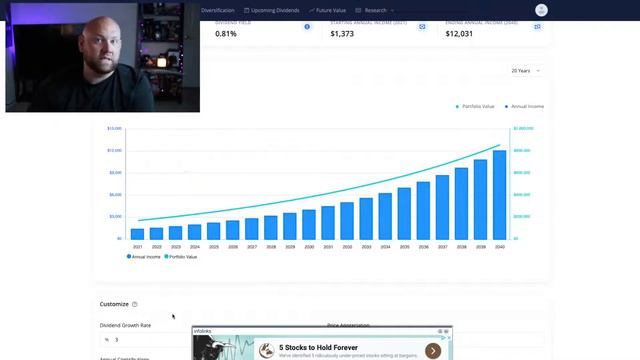The image size is (640, 360).
Task: Close the infolinks ad banner
Action: point(446,331)
